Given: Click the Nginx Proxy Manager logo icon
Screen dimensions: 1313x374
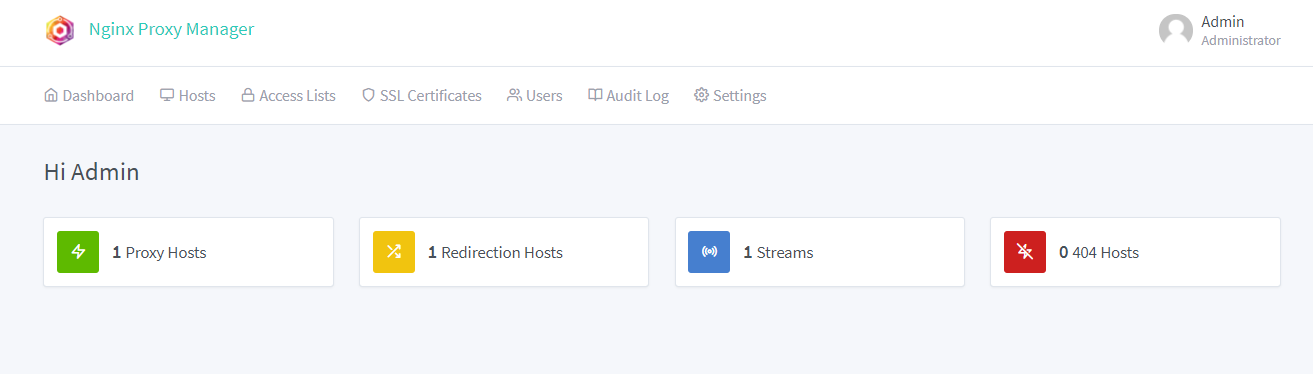Looking at the screenshot, I should point(60,30).
